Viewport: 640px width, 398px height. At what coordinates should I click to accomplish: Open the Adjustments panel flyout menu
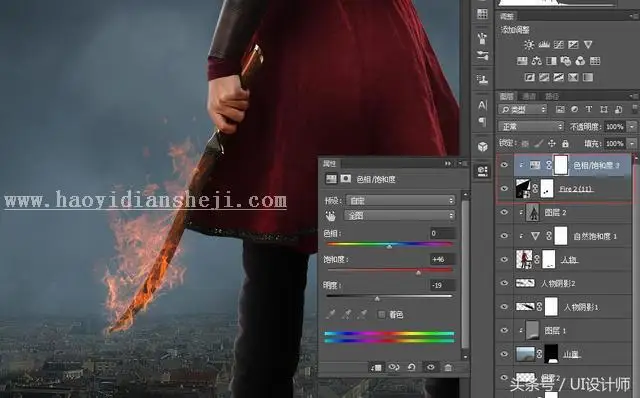634,16
